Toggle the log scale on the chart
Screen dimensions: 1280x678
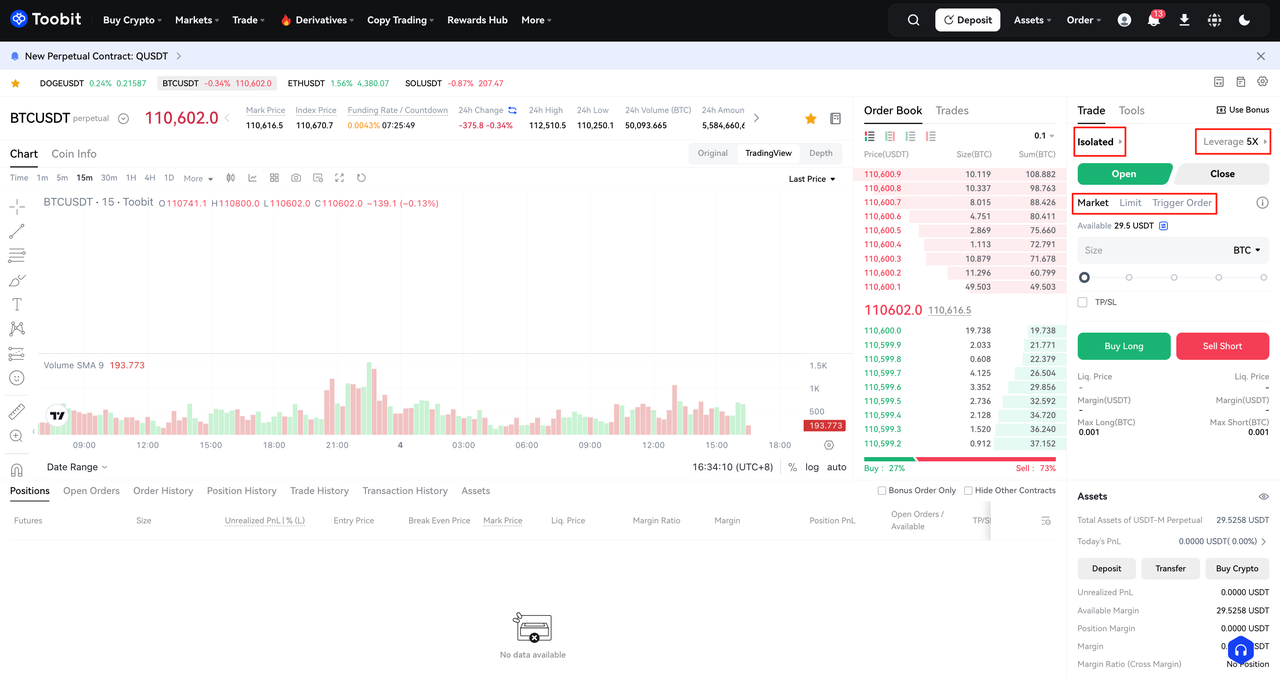[x=812, y=467]
